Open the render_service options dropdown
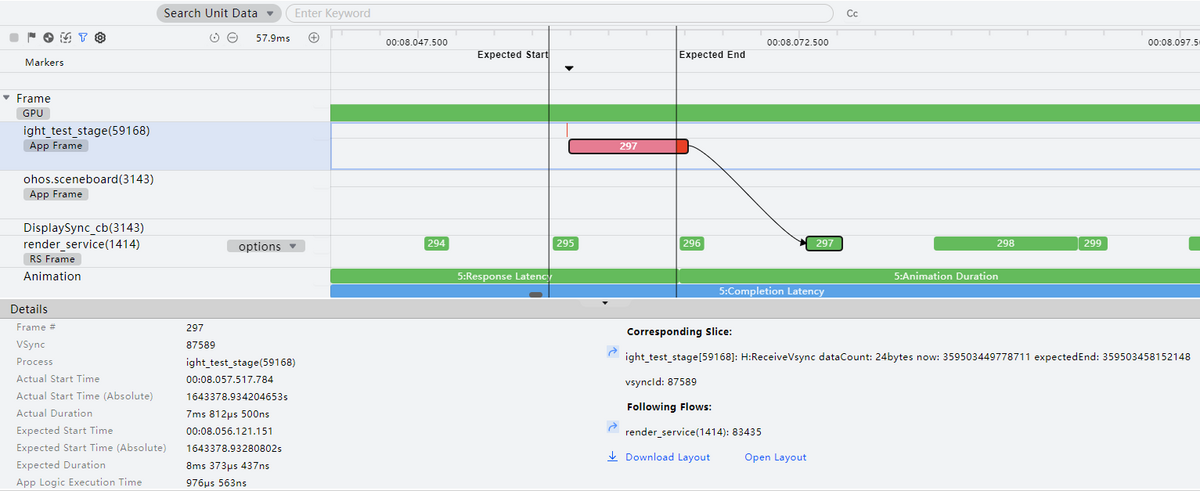 tap(266, 246)
